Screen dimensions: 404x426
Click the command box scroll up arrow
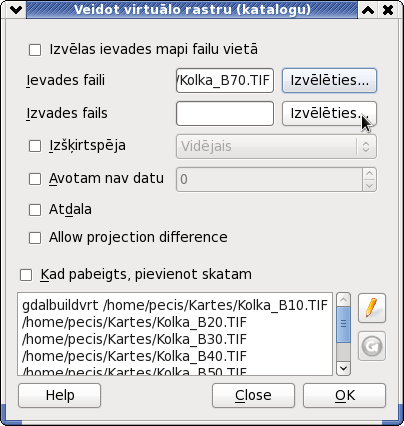(343, 300)
